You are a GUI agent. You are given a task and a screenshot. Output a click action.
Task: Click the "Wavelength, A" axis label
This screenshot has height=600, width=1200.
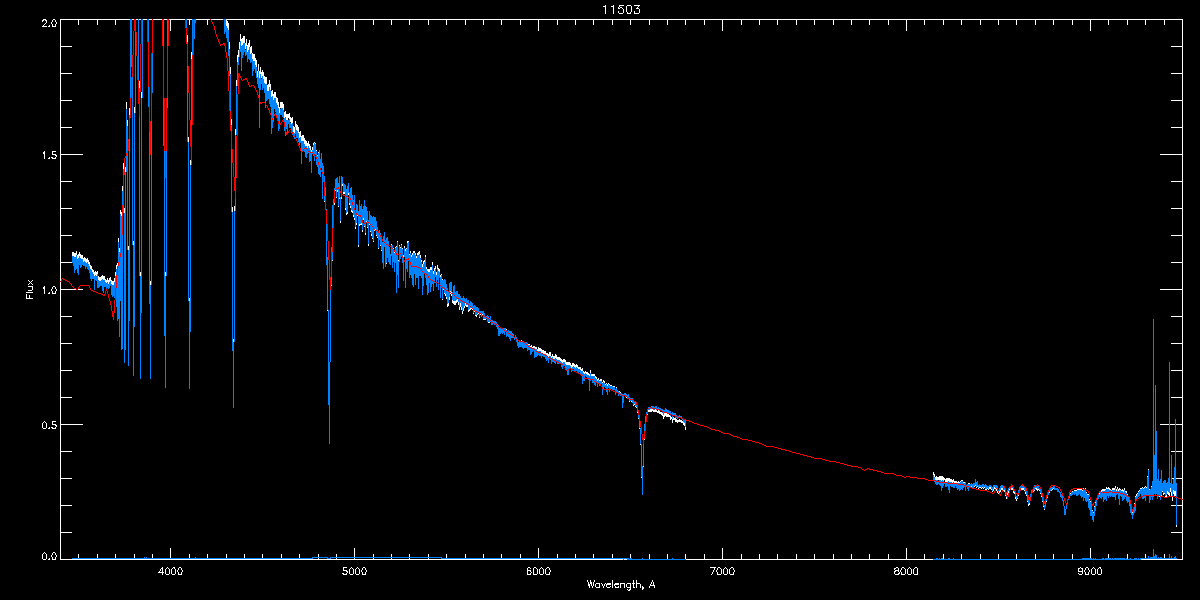coord(621,584)
